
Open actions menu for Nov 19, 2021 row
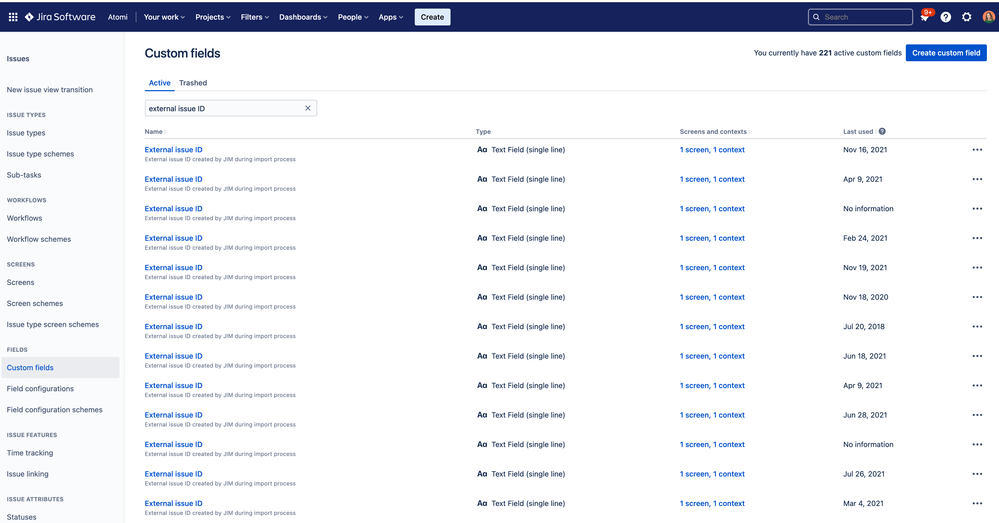point(977,268)
